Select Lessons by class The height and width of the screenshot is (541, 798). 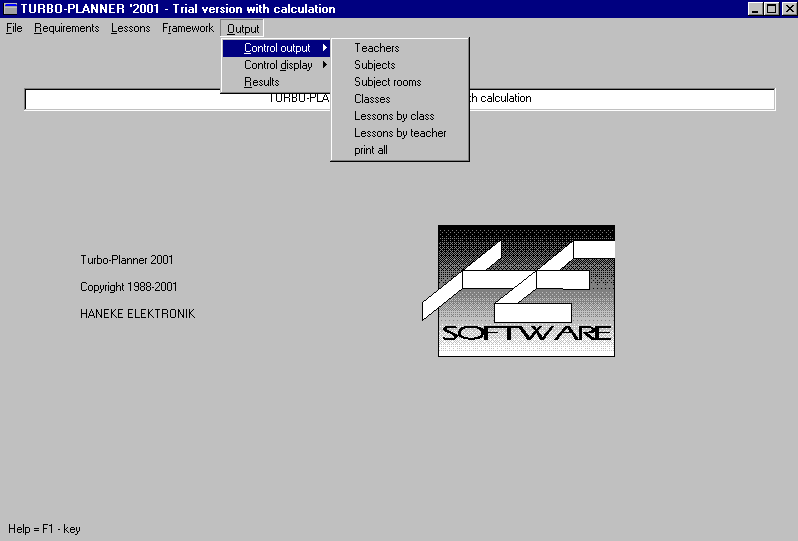pos(400,116)
